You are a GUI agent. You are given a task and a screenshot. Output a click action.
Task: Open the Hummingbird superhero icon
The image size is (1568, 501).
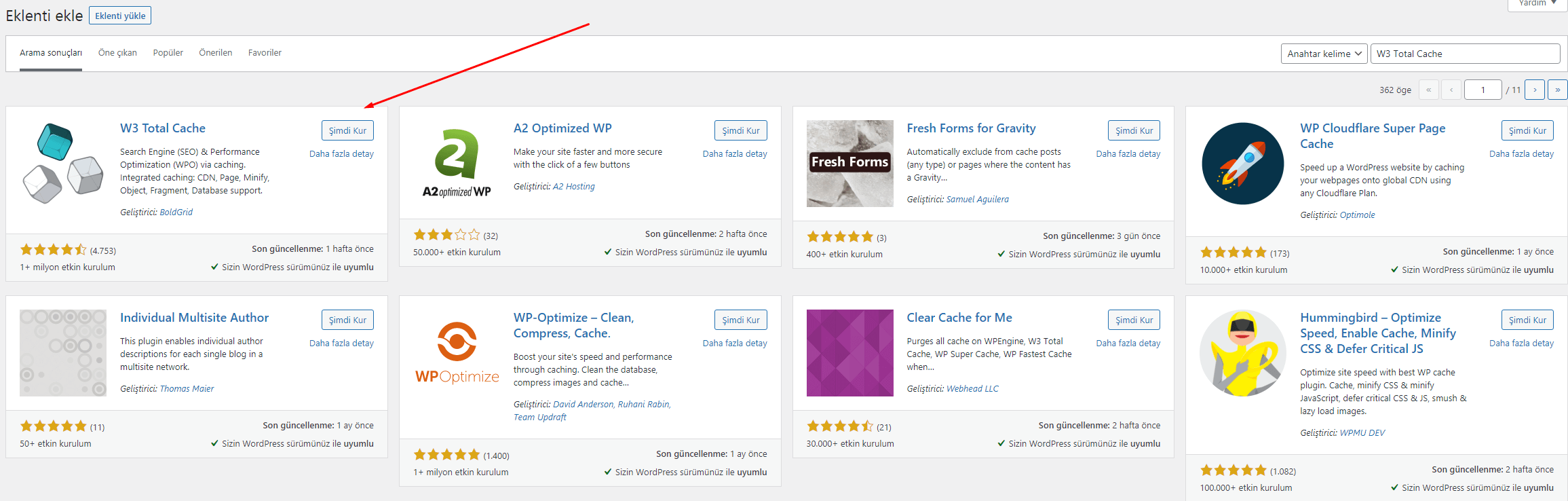(x=1243, y=353)
